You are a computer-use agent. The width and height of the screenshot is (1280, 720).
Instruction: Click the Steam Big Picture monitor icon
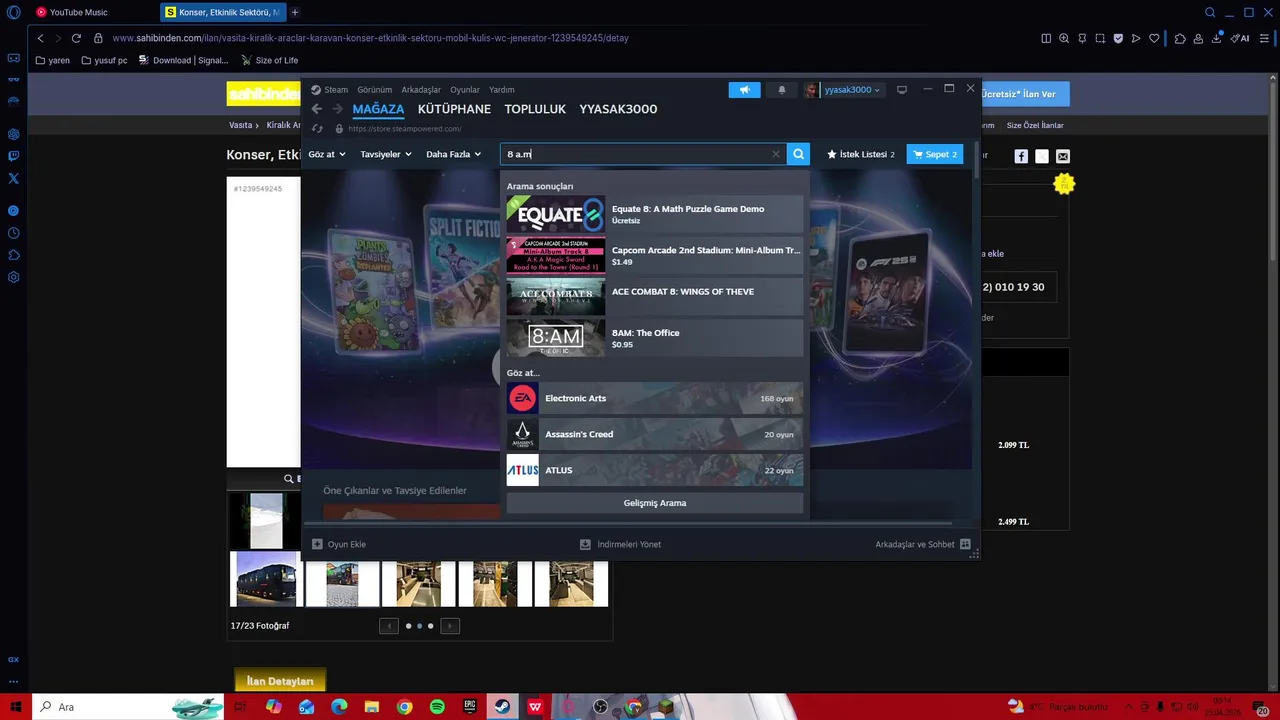pos(902,90)
